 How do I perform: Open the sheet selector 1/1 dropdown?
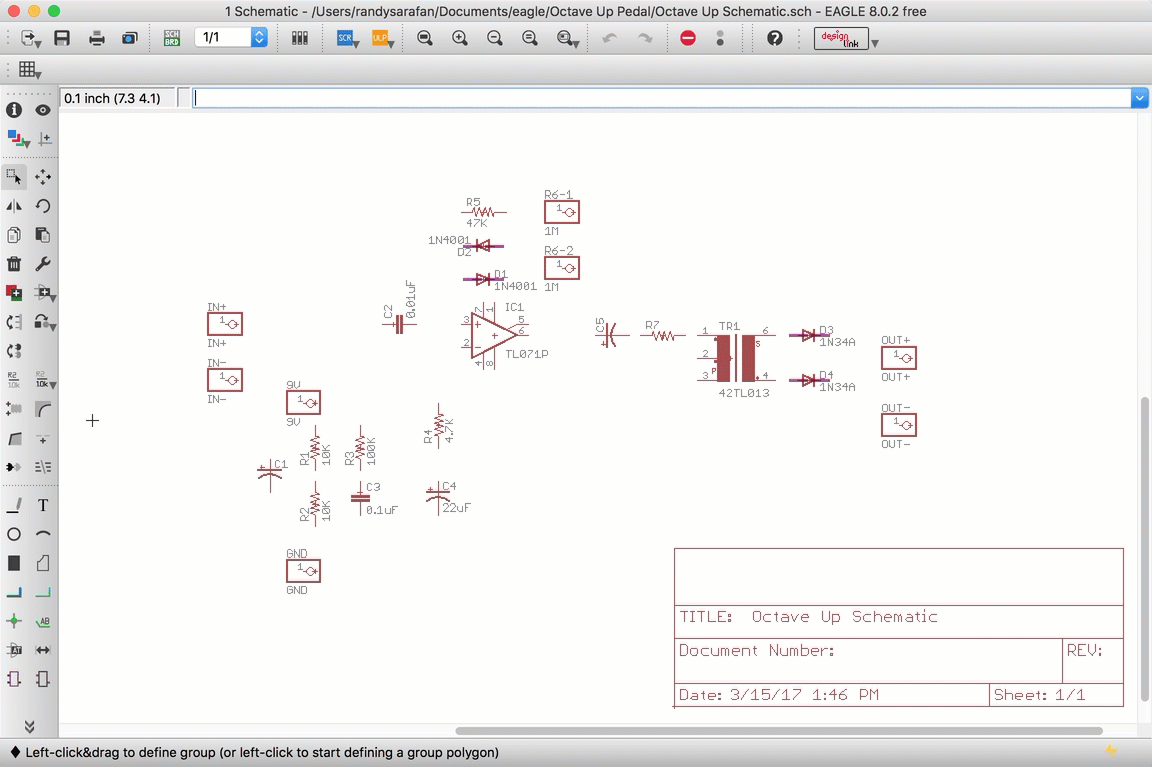click(259, 37)
